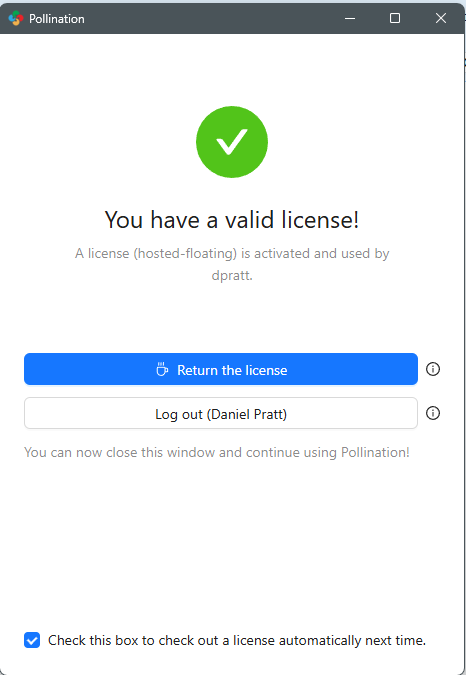
Task: Open info icon beside Return the license
Action: point(433,369)
